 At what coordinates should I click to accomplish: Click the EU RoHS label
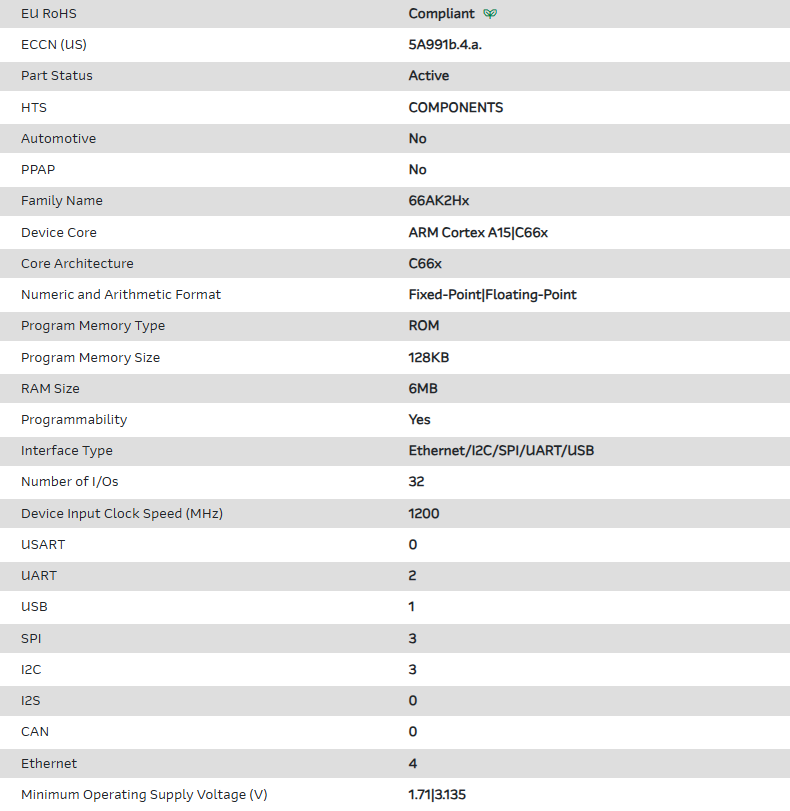49,14
